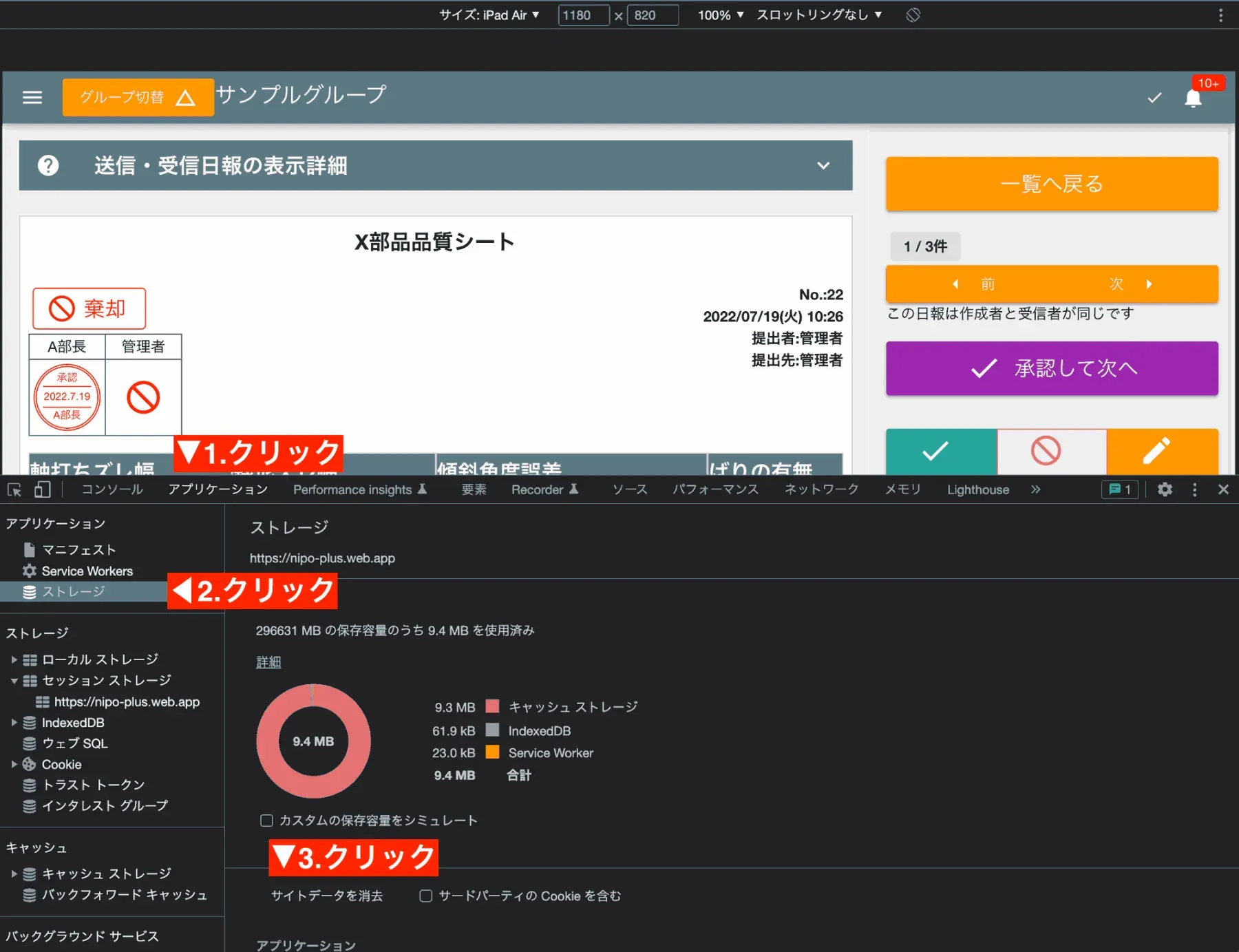Select the inspect element tool

point(14,489)
